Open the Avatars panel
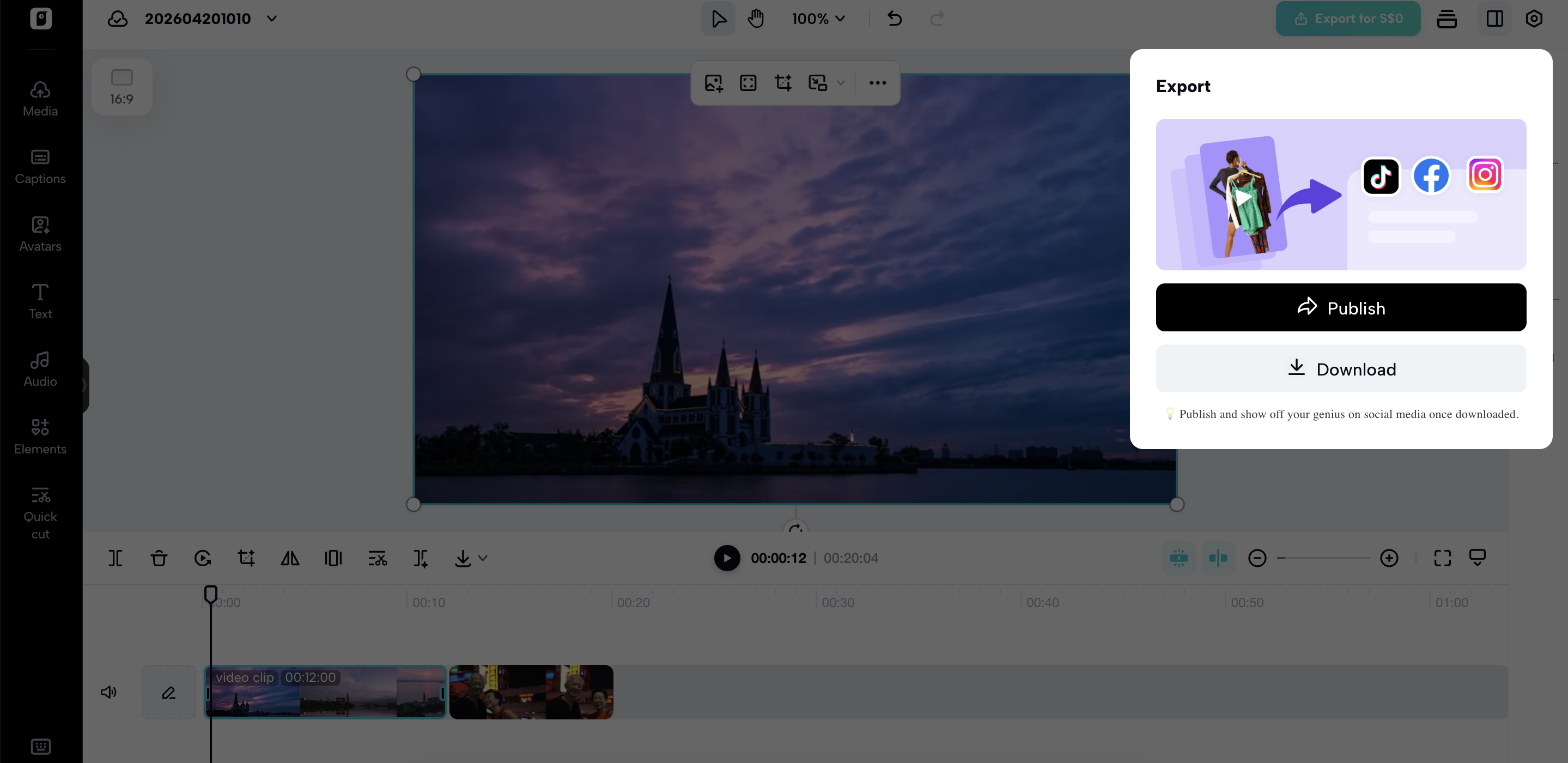Viewport: 1568px width, 763px height. (x=40, y=233)
